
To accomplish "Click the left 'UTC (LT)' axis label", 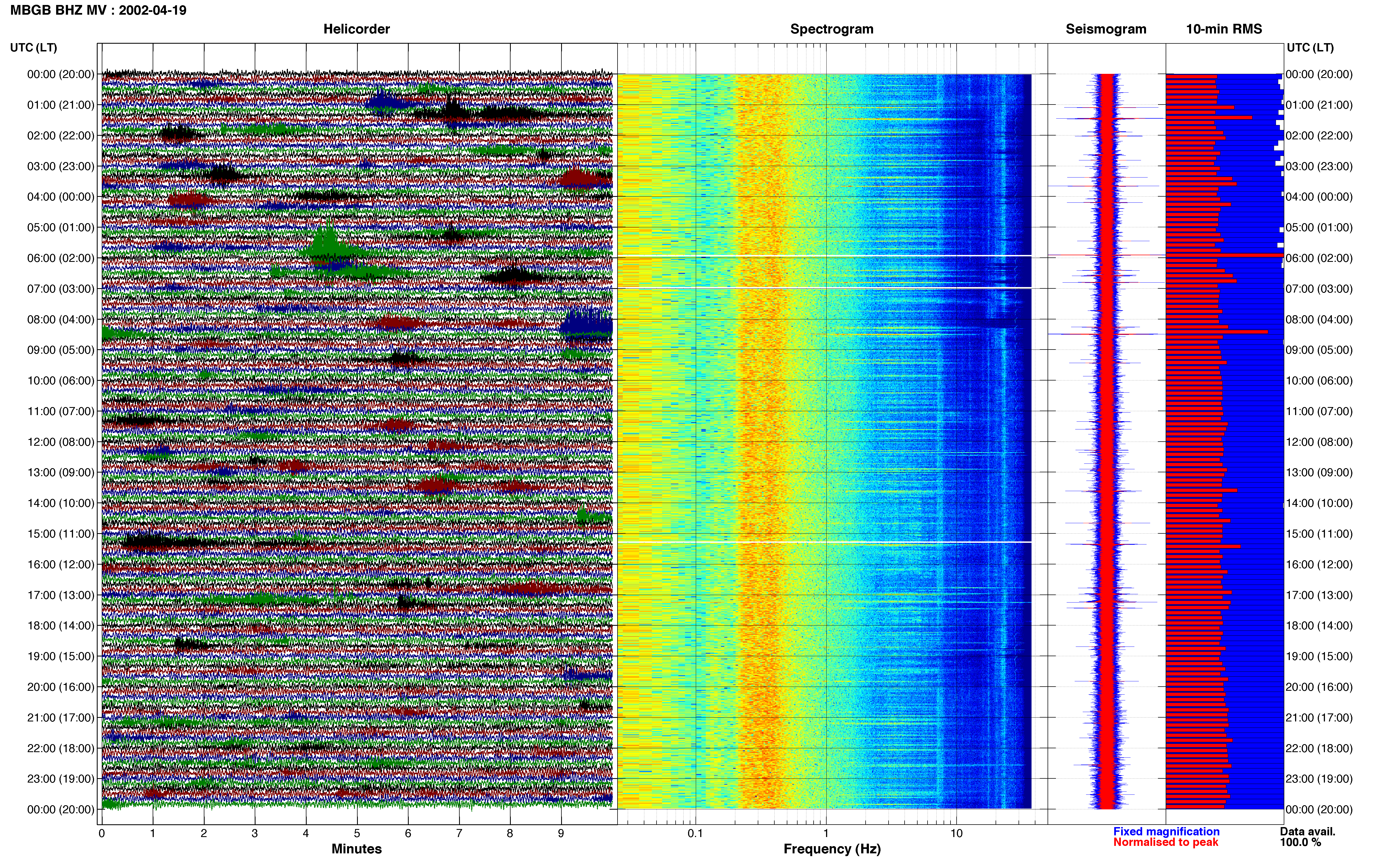I will tap(34, 48).
